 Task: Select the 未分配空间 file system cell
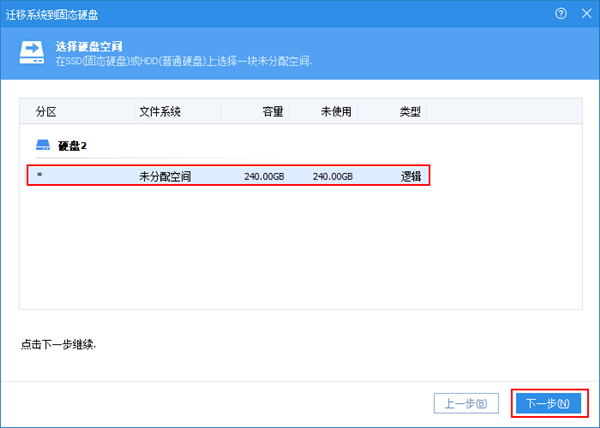(165, 176)
